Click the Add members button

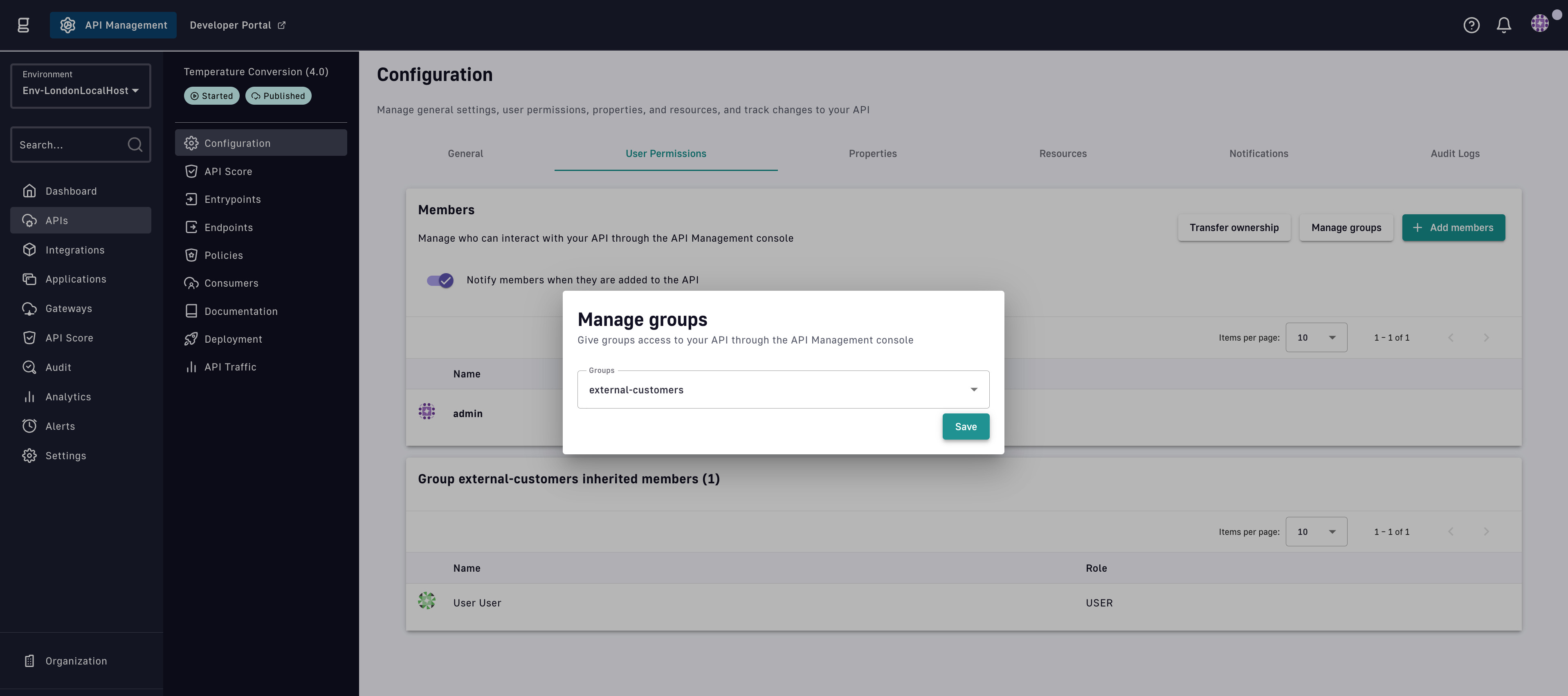pos(1453,227)
